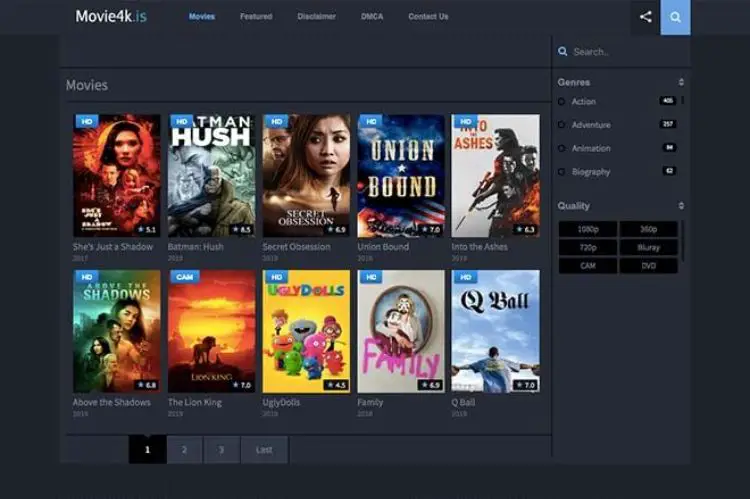Click the Quality list scrollbar
750x499 pixels.
point(683,241)
